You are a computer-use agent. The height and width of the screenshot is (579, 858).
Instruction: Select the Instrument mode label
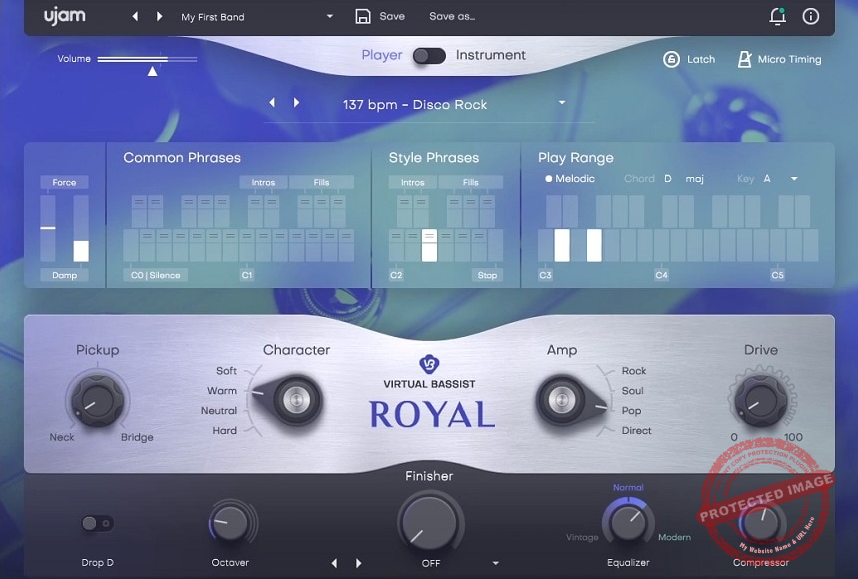tap(490, 55)
